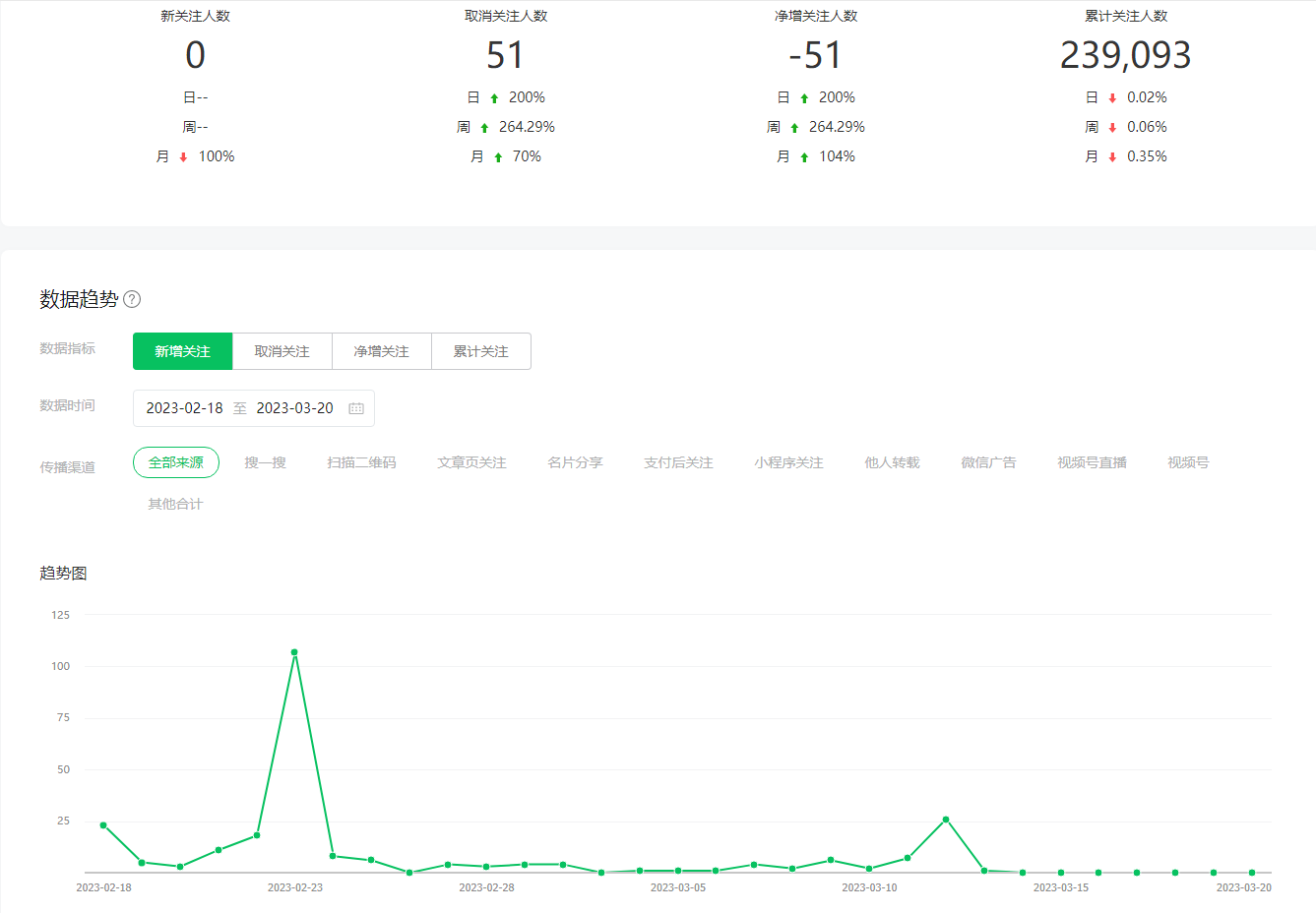
Task: Click the 2023-02-18 start date field
Action: [185, 408]
